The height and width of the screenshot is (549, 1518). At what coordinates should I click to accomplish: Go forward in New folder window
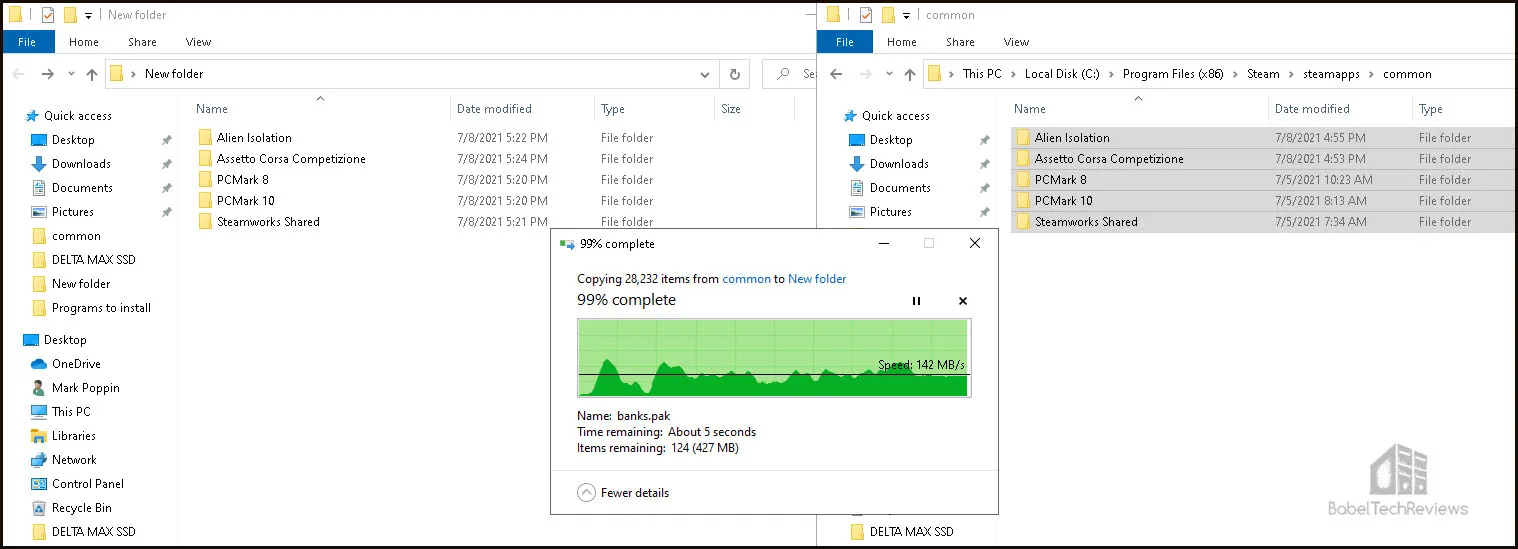[x=47, y=74]
